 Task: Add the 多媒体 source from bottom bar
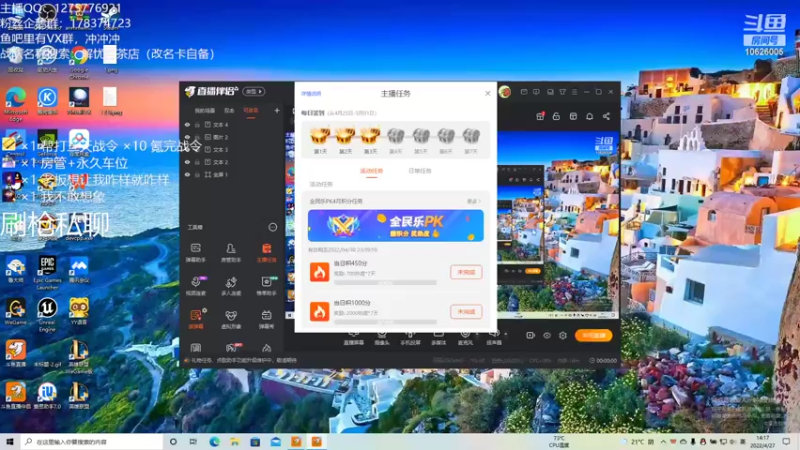438,337
